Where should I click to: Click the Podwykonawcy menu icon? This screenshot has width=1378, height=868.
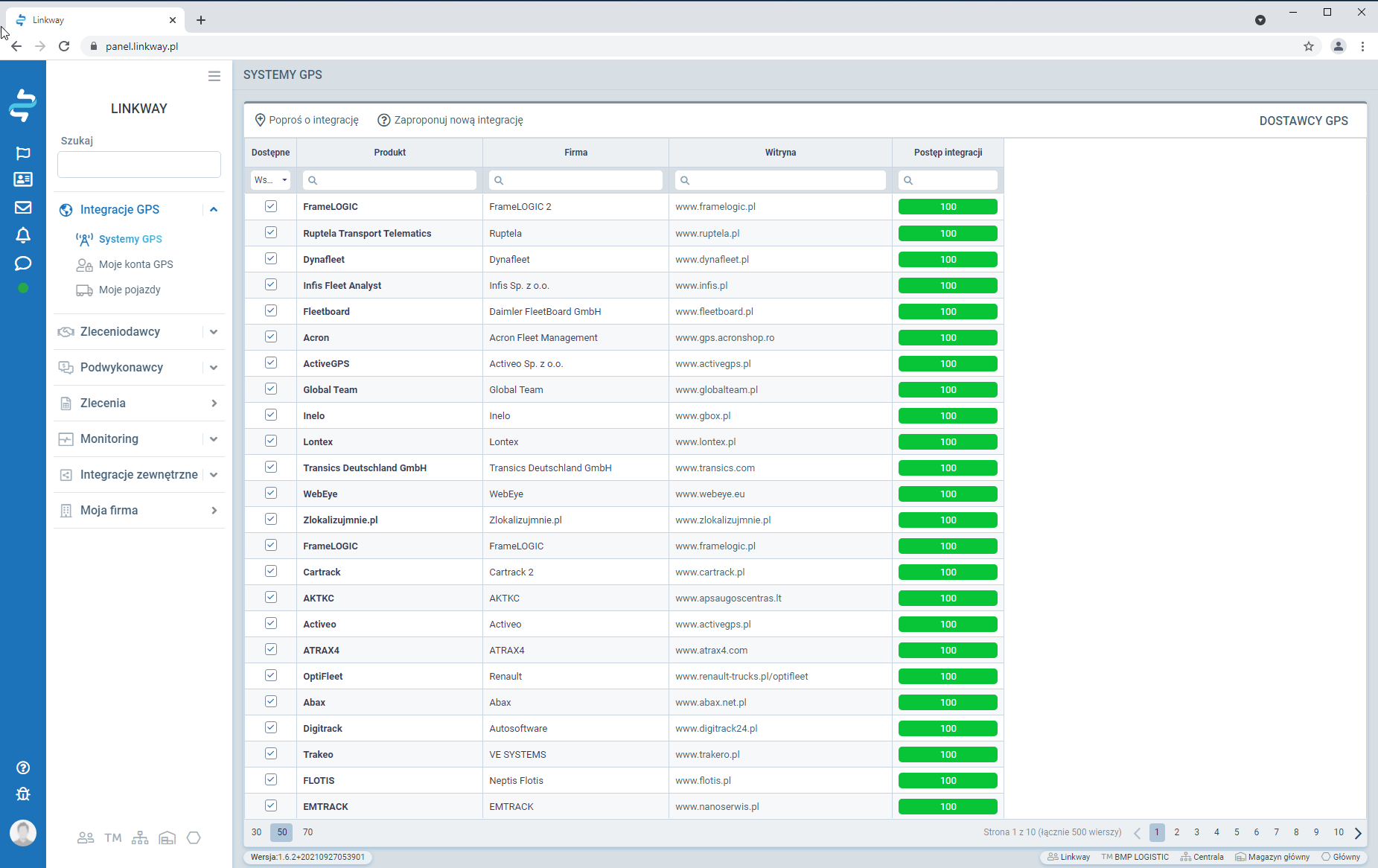66,368
